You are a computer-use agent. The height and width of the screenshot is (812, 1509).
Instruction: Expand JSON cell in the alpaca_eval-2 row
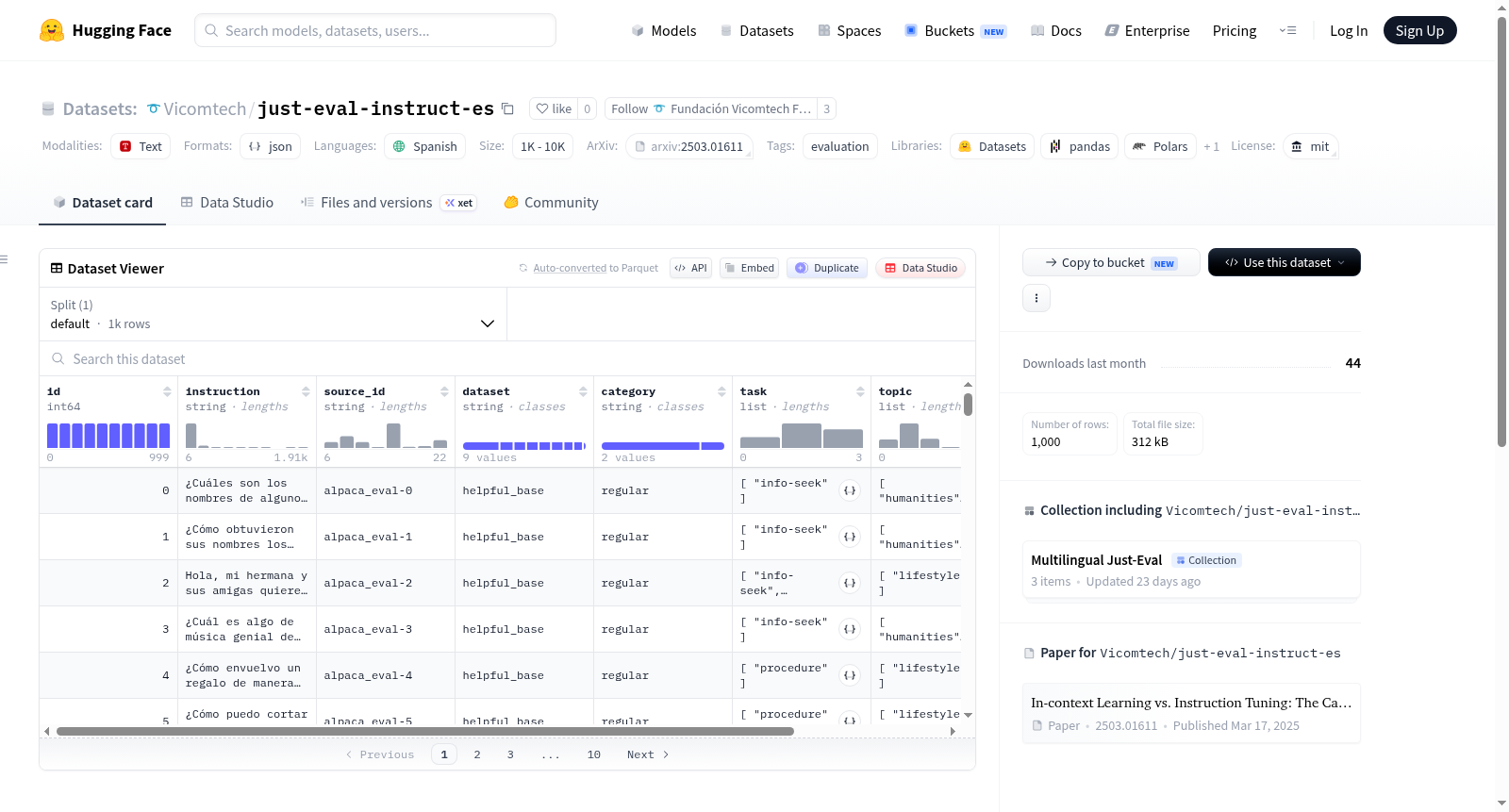point(850,583)
